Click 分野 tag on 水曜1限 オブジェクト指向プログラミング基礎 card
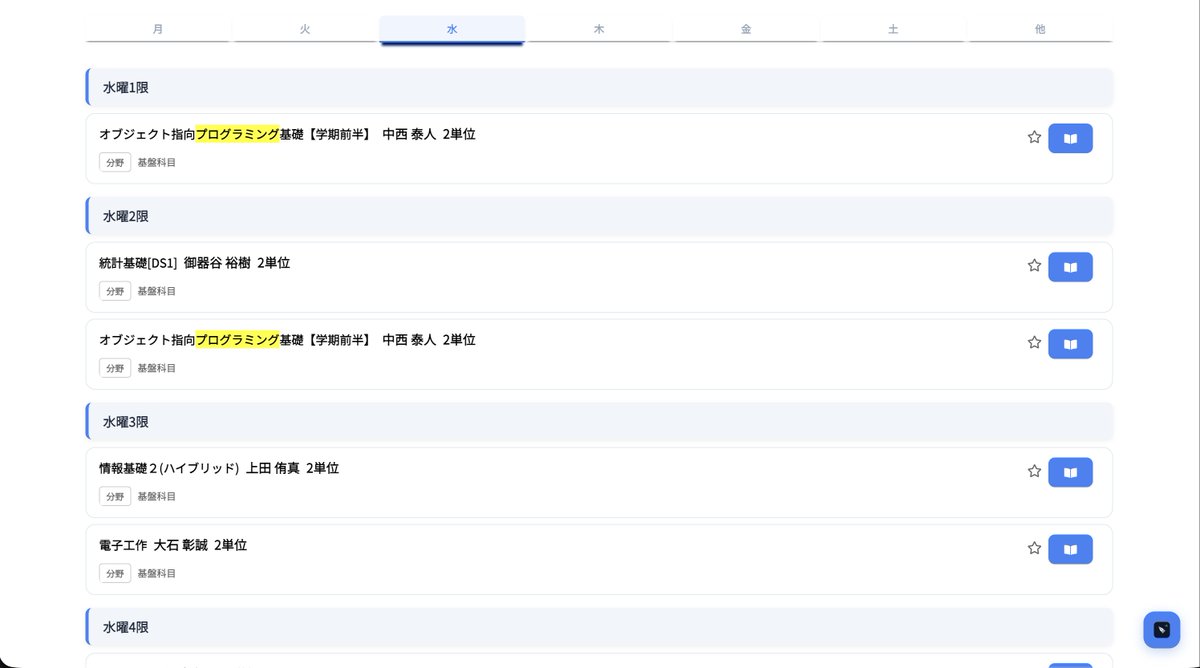 [115, 162]
